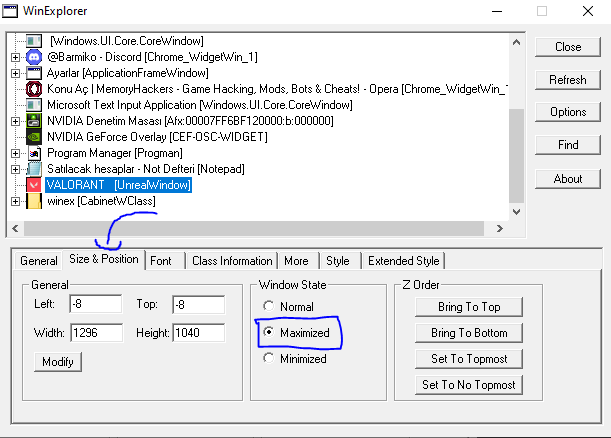
Task: Click the Ayarlar window icon
Action: pyautogui.click(x=34, y=73)
